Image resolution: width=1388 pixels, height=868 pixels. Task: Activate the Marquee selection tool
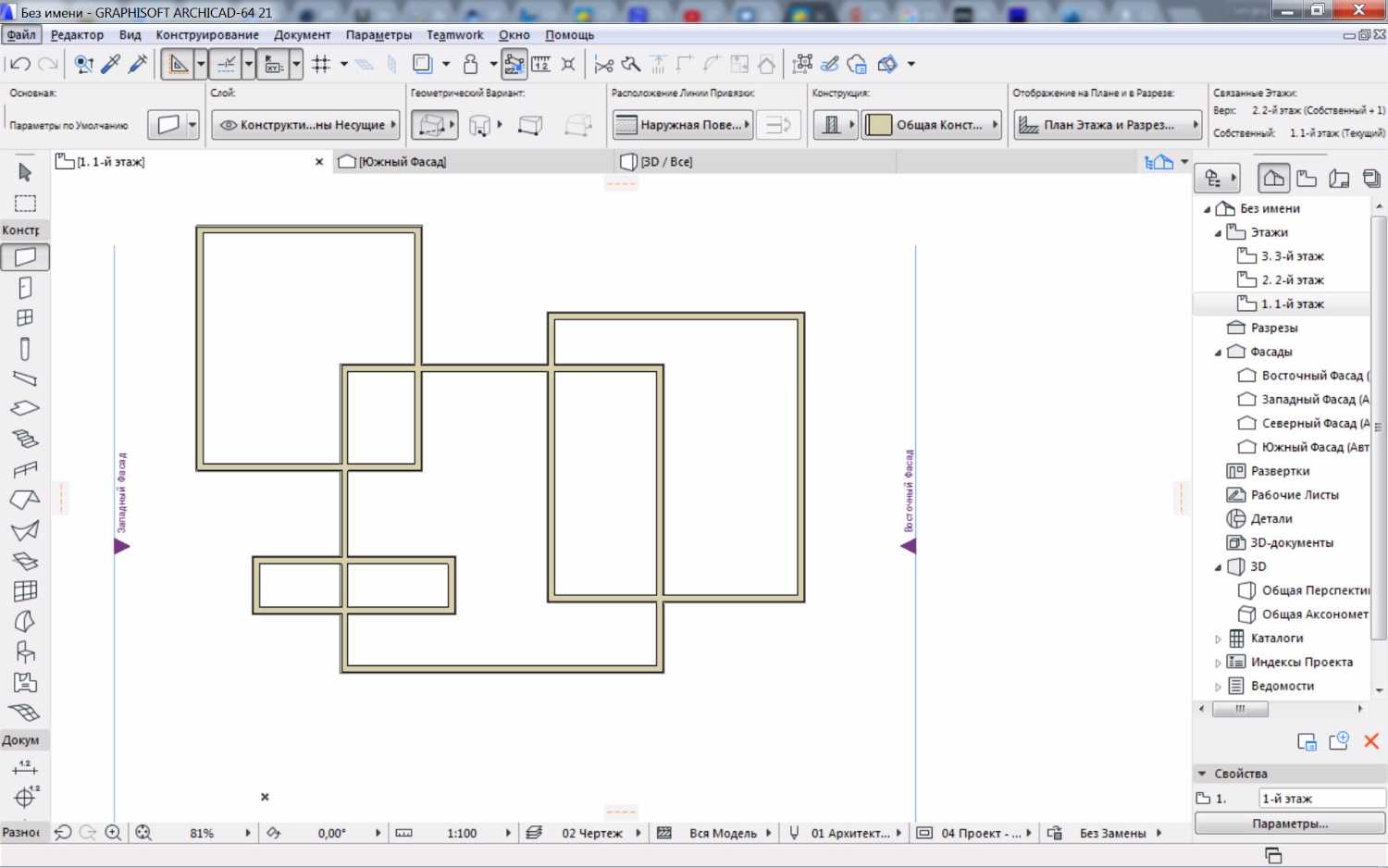pyautogui.click(x=25, y=204)
